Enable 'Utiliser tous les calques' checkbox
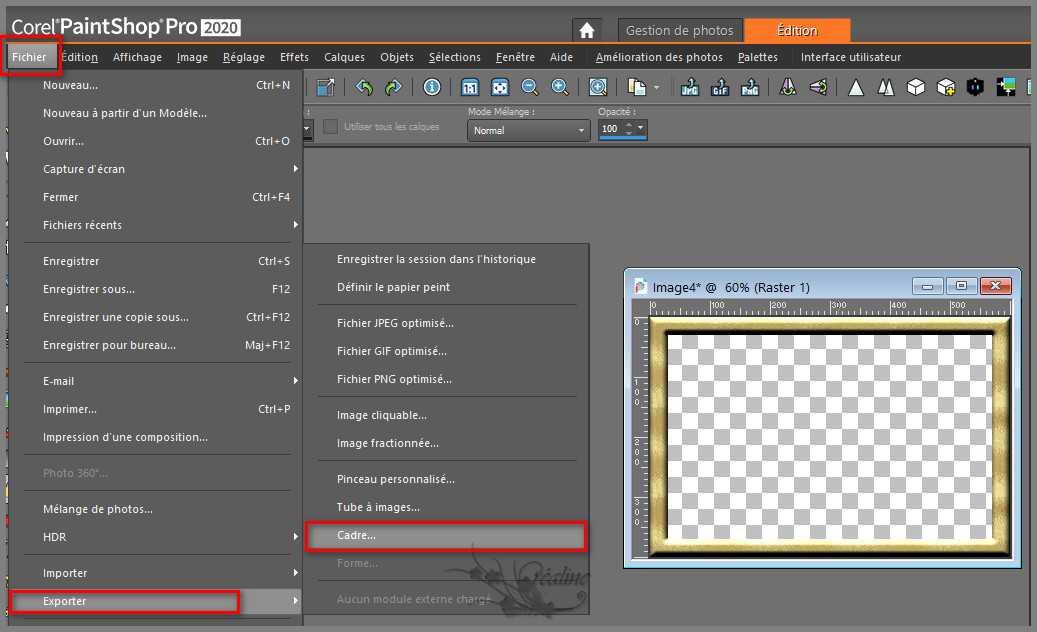Viewport: 1037px width, 632px height. point(331,127)
